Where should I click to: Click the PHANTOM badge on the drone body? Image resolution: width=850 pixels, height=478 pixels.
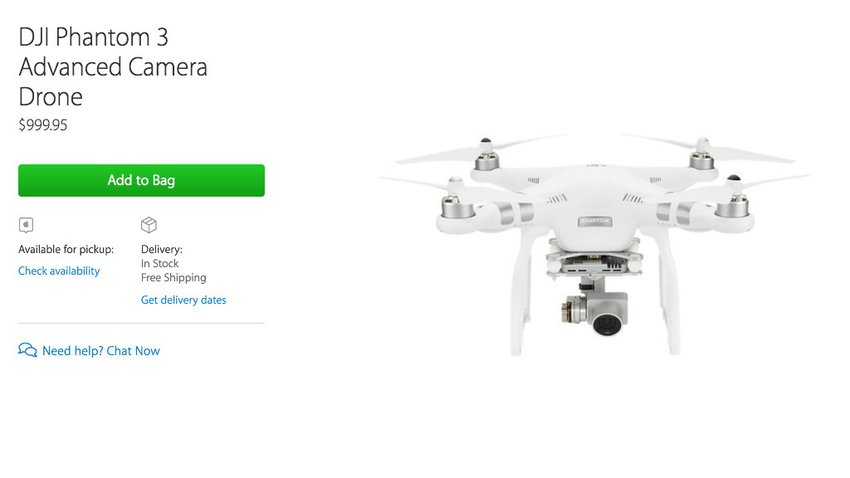595,221
